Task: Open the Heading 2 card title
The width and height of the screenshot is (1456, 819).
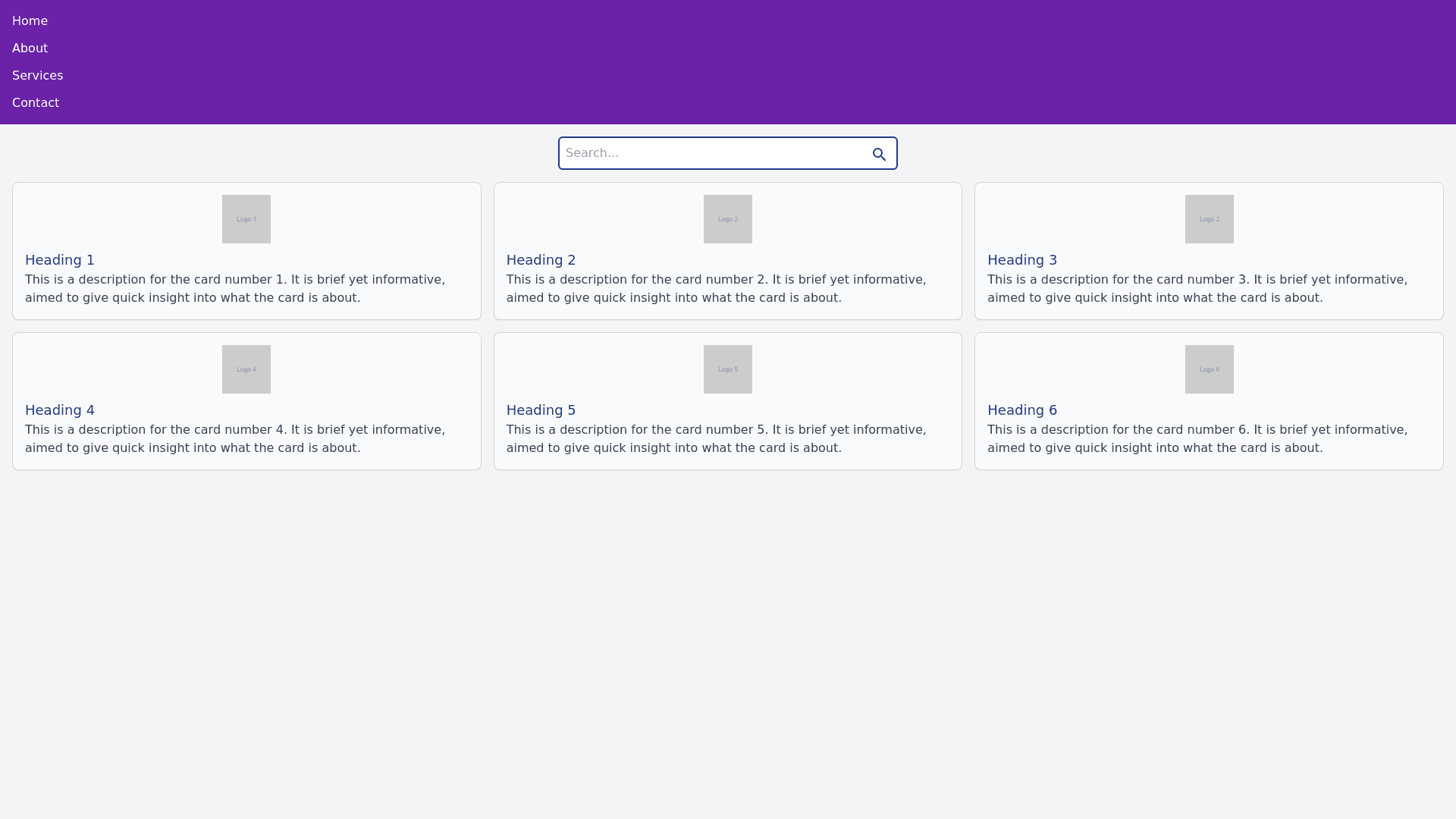Action: 541,260
